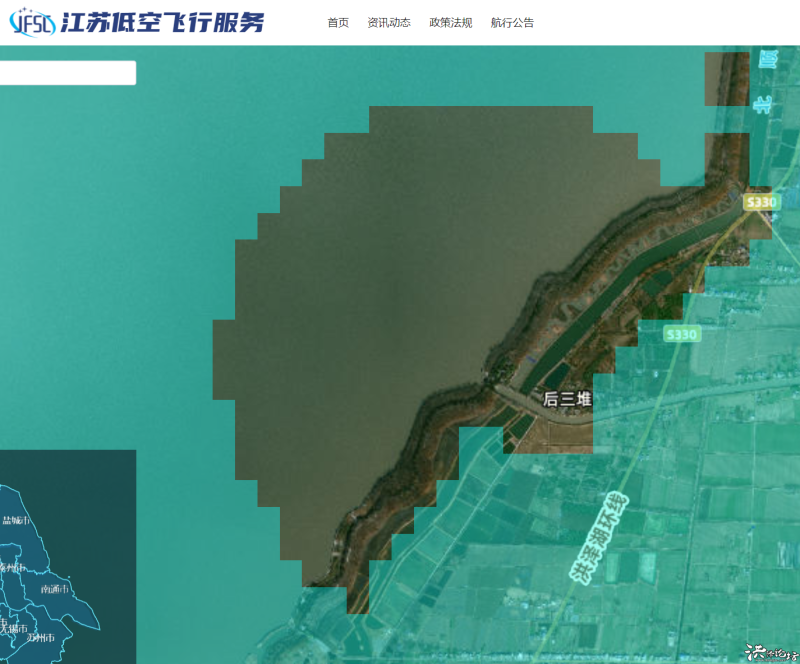Viewport: 800px width, 664px height.
Task: Focus the map search input box
Action: [66, 73]
